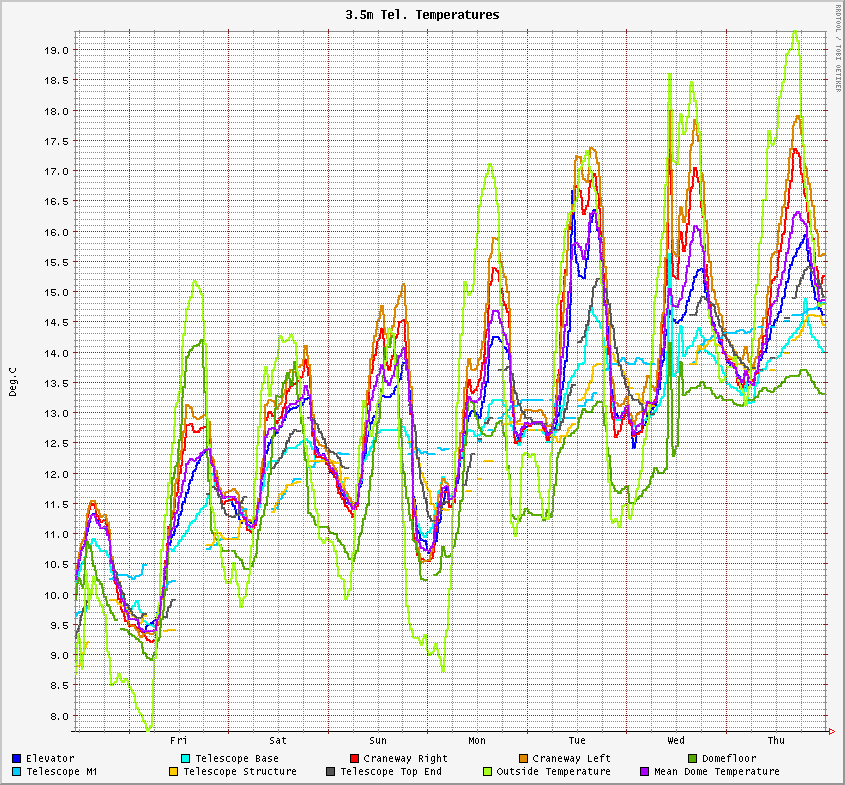Select the chart title '3.5m Tel. Temperatures'
This screenshot has width=845, height=785.
(x=422, y=15)
